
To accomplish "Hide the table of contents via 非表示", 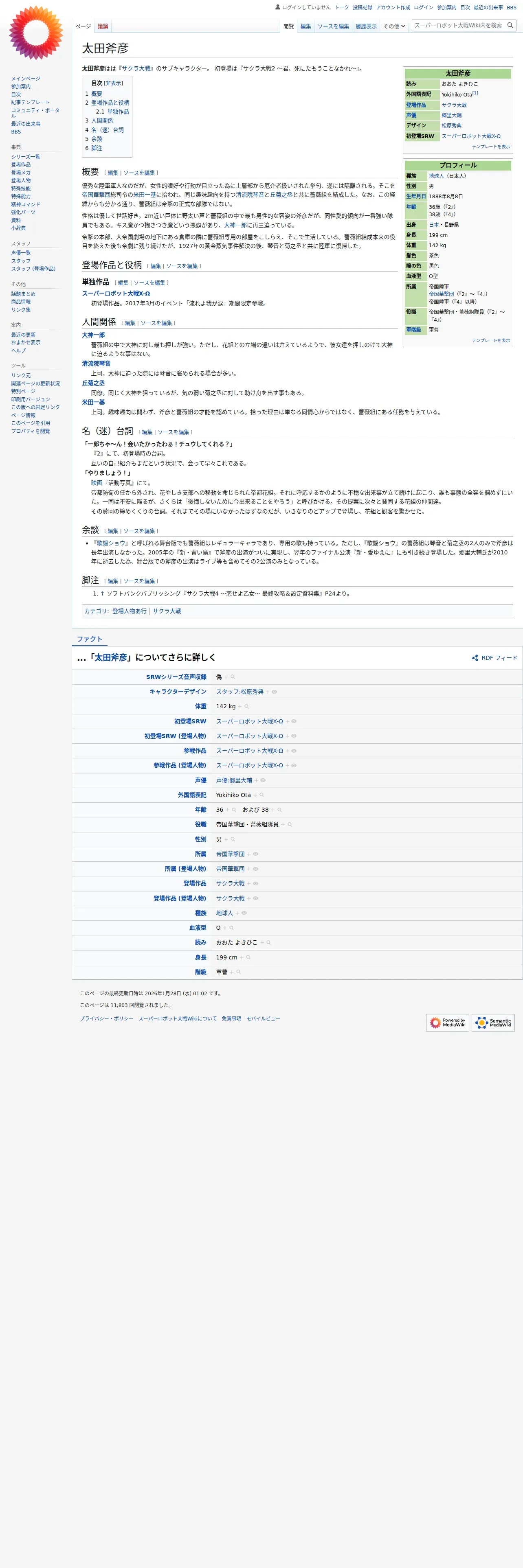I will tap(113, 83).
